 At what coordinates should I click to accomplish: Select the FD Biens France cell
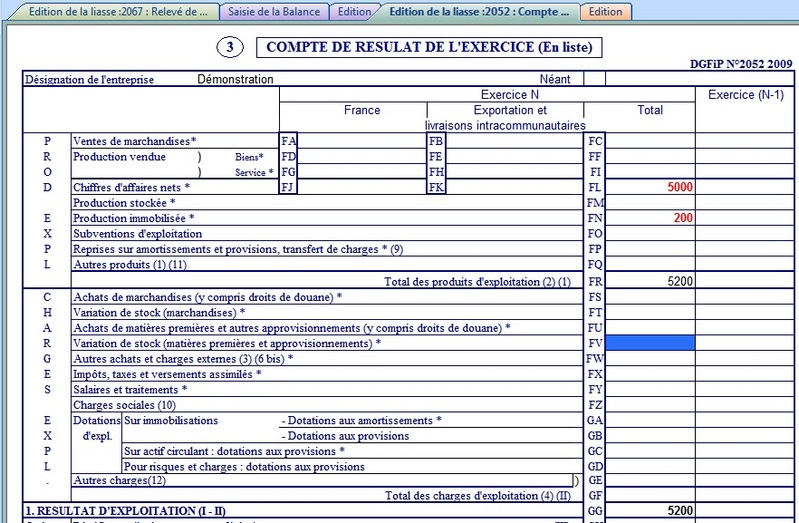coord(361,156)
